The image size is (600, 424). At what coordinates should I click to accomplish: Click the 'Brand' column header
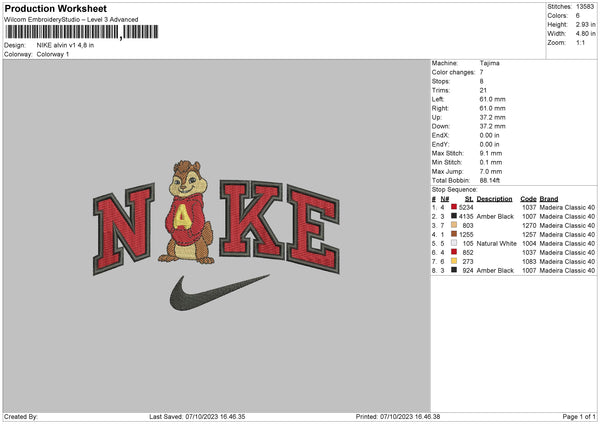(x=549, y=199)
